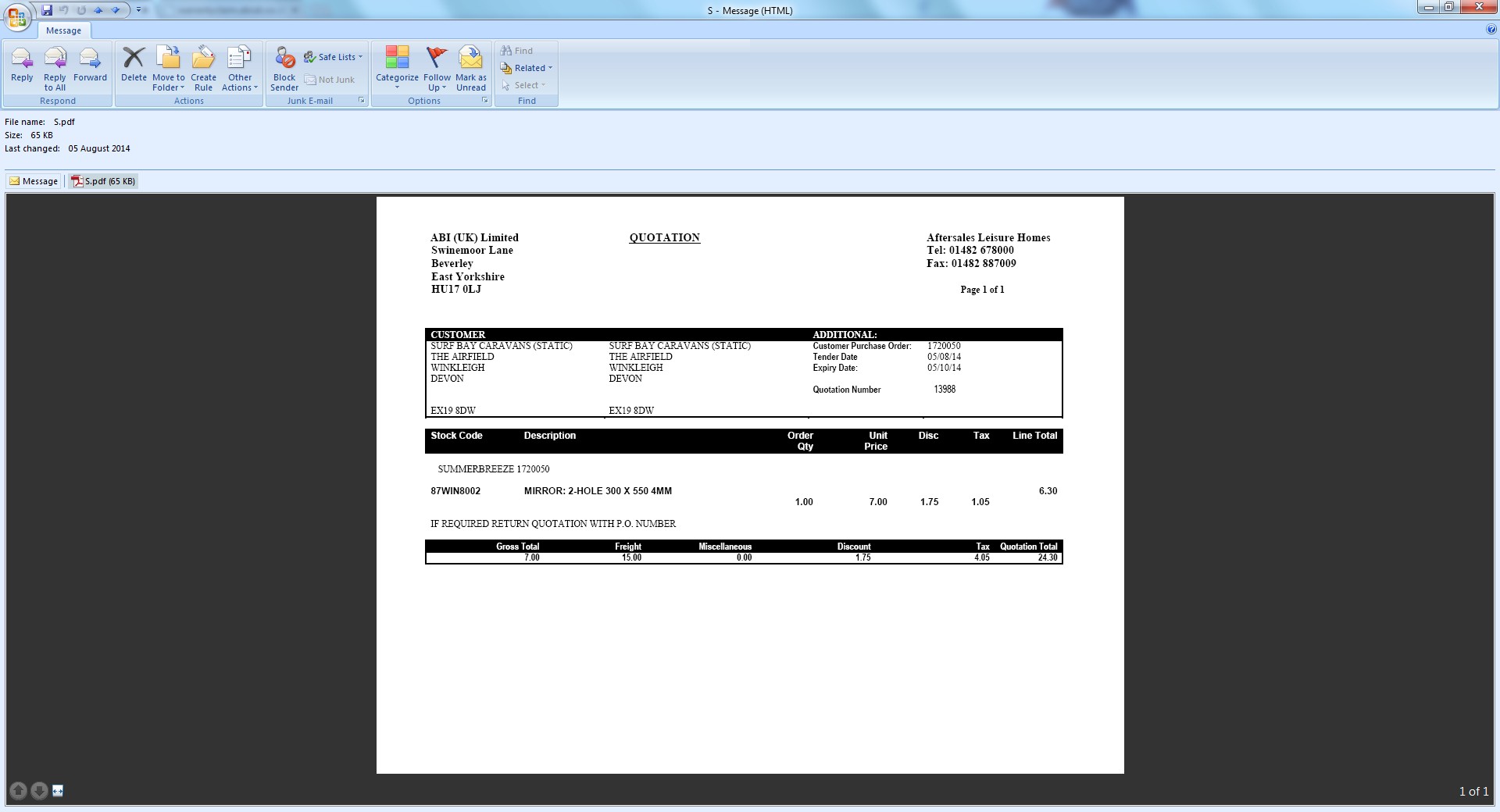
Task: Open the Office button menu
Action: coord(17,17)
